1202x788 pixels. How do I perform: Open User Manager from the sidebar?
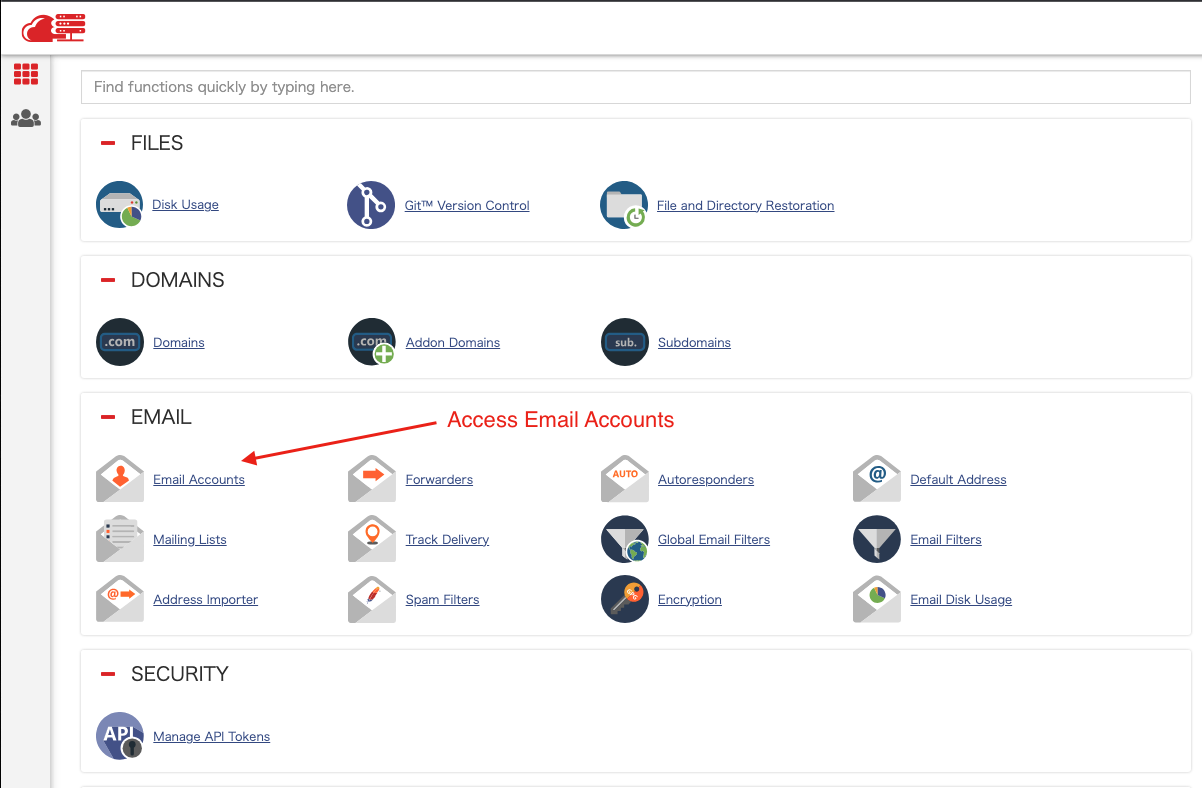pos(26,119)
